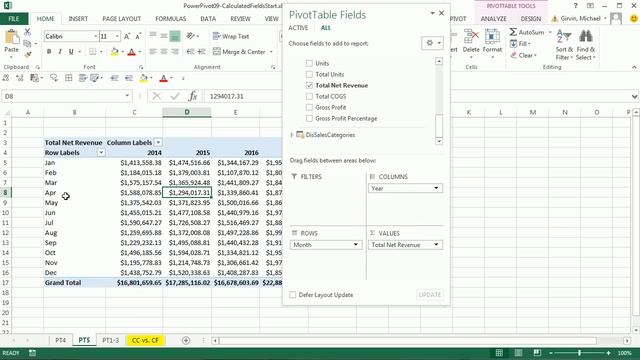
Task: Click the Wrap Text button
Action: (231, 36)
